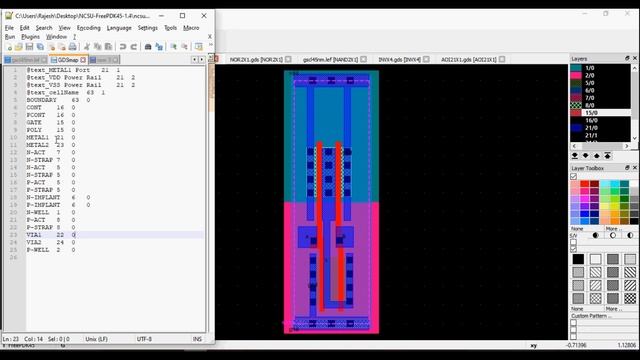Toggle the checked box atop Layer Toolbox
Screen dimensions: 640x360
573,176
